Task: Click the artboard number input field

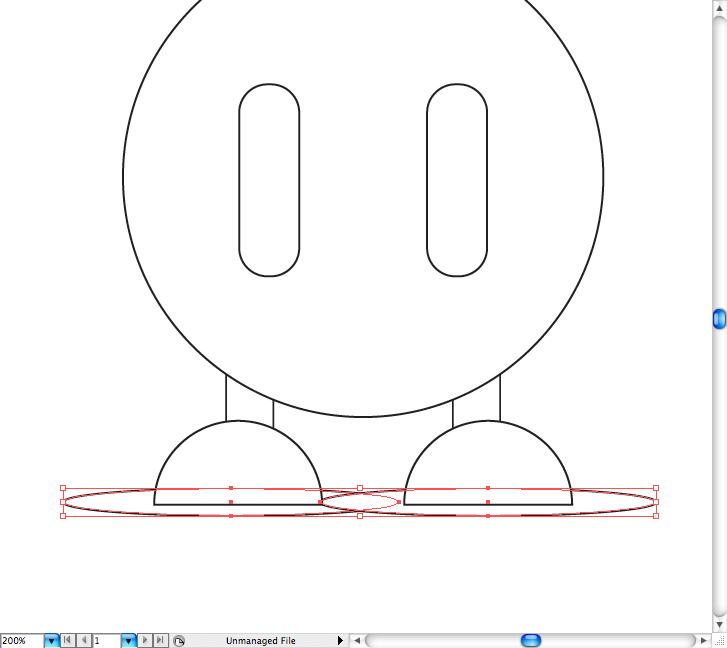Action: pyautogui.click(x=105, y=640)
